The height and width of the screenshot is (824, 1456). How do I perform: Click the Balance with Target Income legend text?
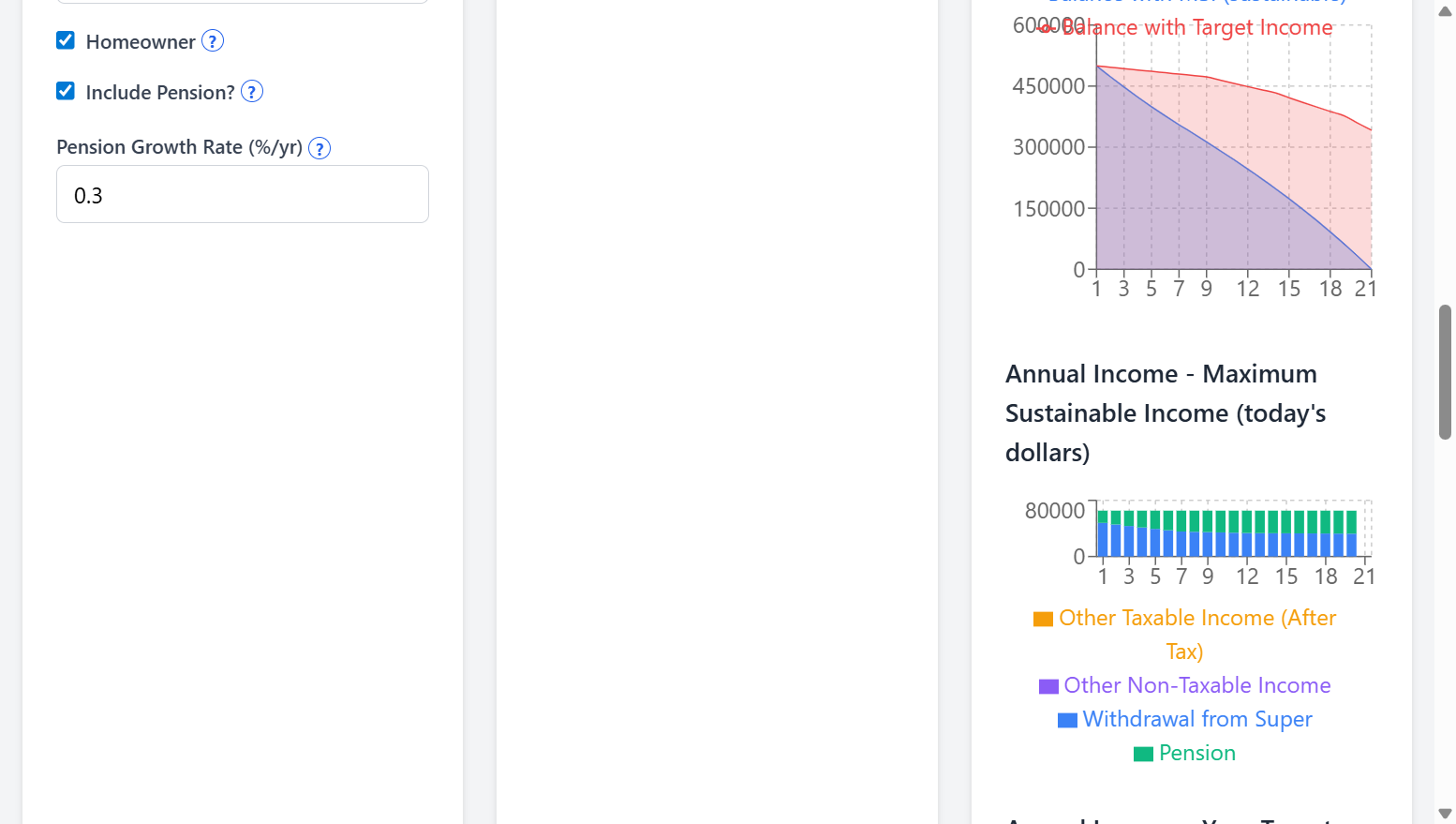(1196, 28)
